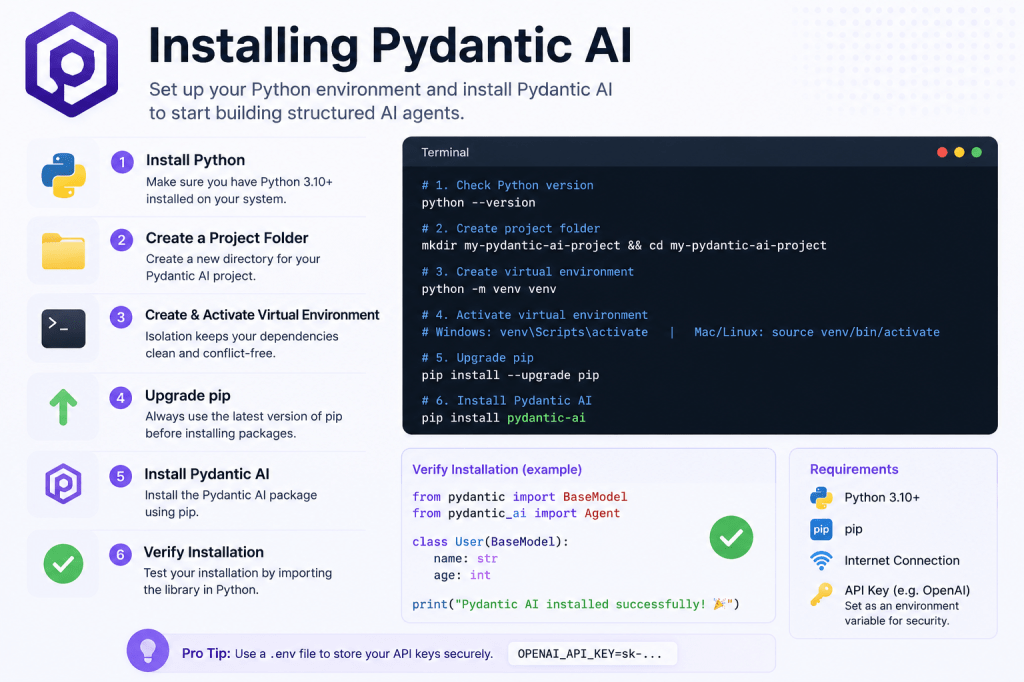Click the 'pip' requirement label
Screen dimensions: 1024x682
pos(853,529)
